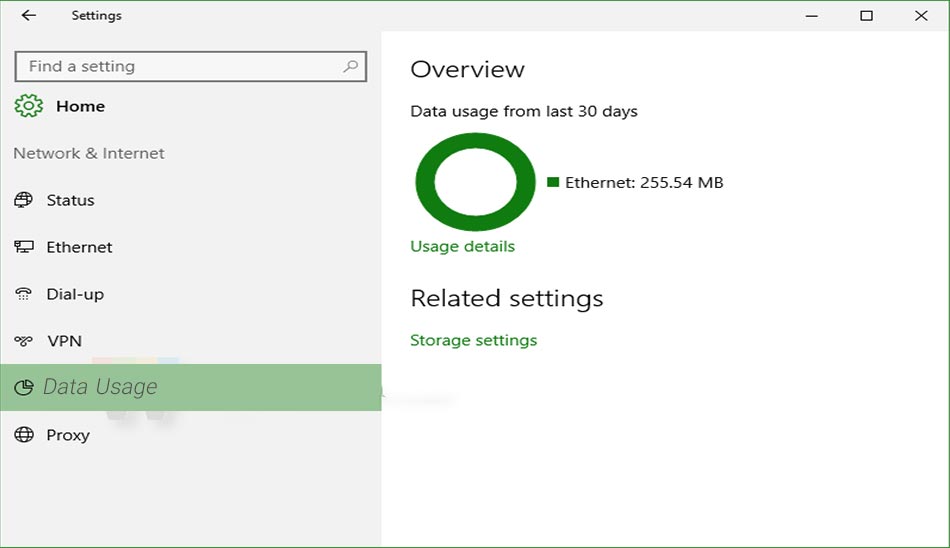The width and height of the screenshot is (950, 548).
Task: Click the Proxy globe icon
Action: (x=24, y=435)
